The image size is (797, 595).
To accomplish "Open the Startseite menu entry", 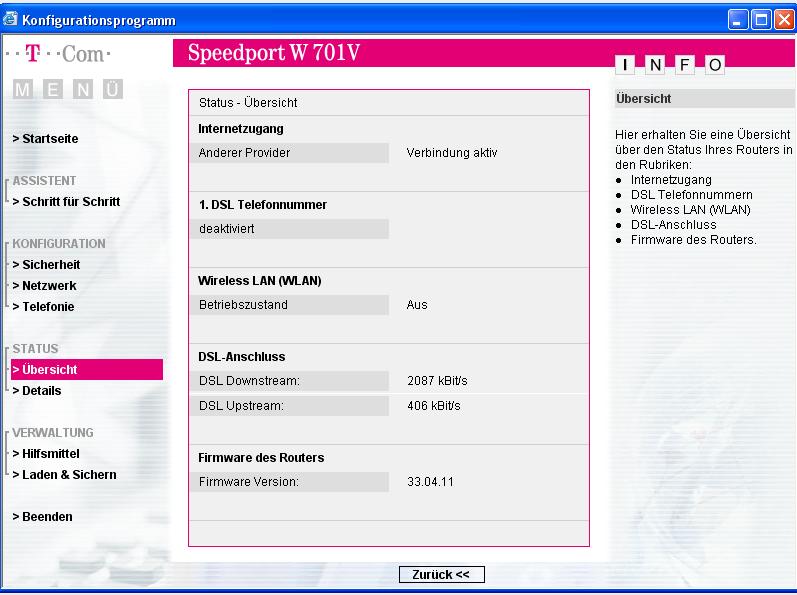I will pyautogui.click(x=45, y=139).
